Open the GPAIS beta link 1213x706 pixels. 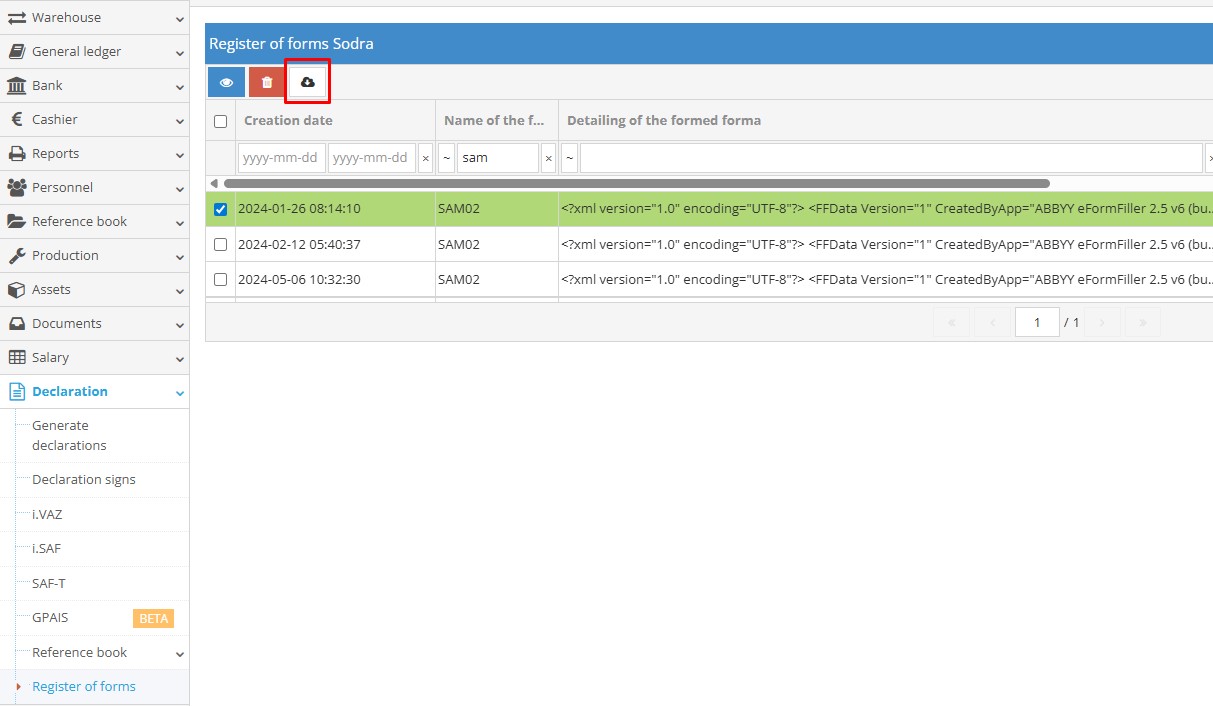[x=50, y=618]
